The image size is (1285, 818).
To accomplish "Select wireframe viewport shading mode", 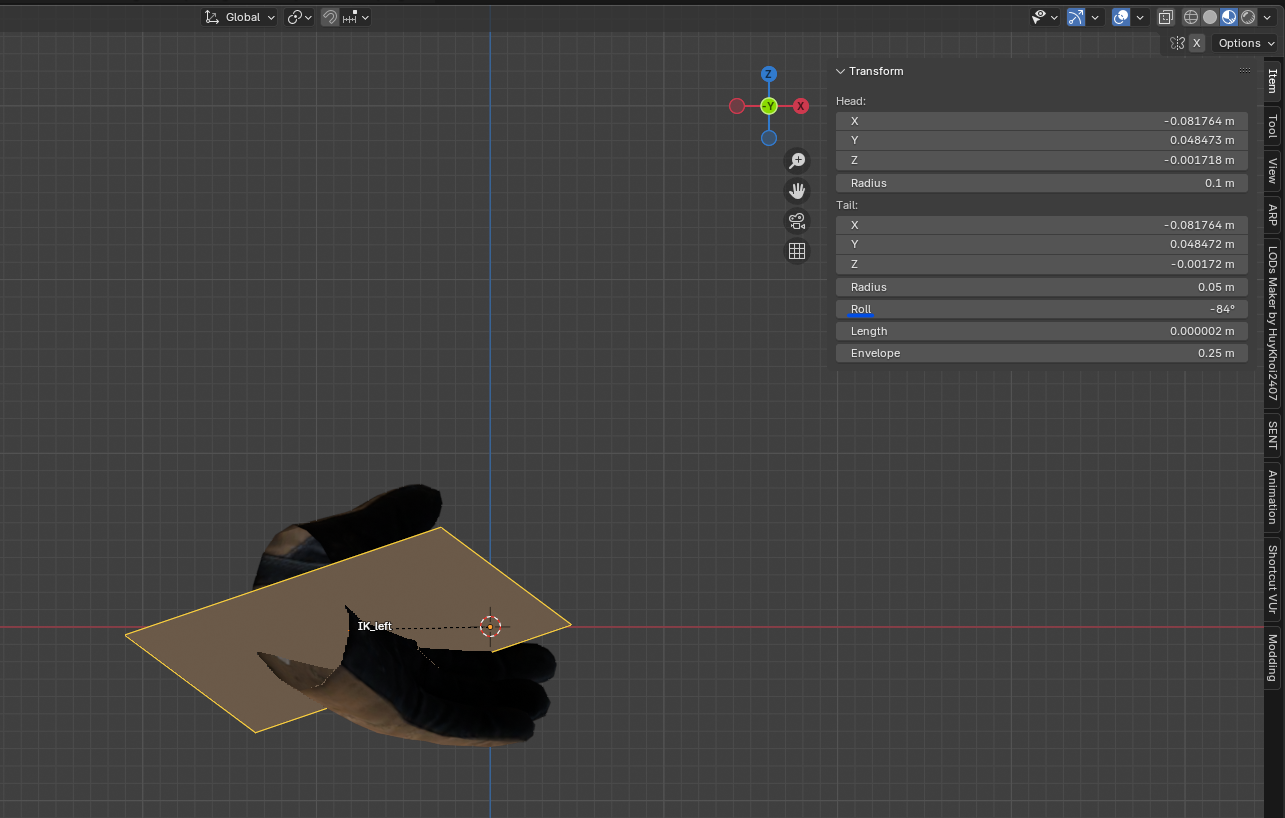I will [1191, 17].
